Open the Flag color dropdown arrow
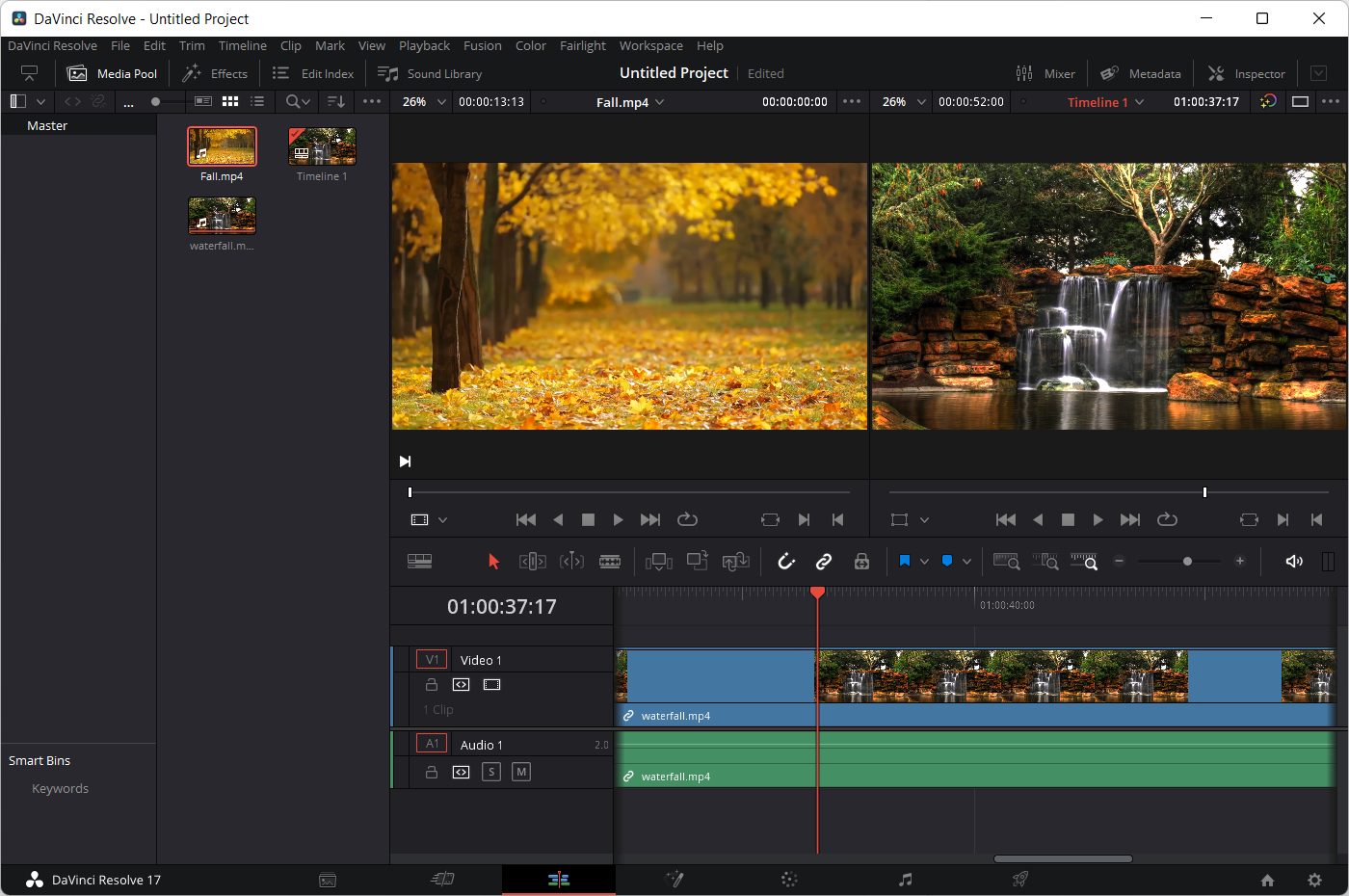The height and width of the screenshot is (896, 1349). point(924,562)
